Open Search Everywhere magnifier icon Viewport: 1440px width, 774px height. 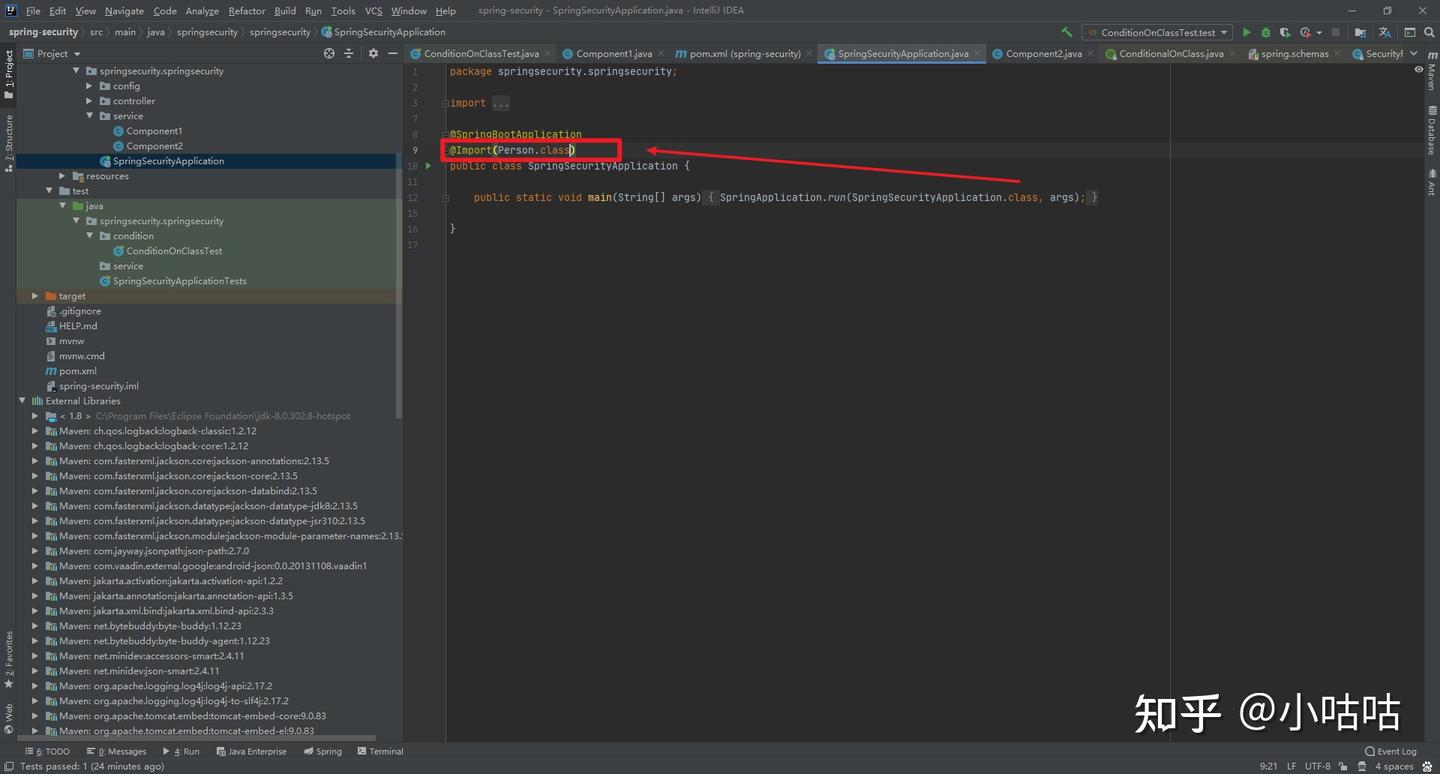[x=1429, y=32]
